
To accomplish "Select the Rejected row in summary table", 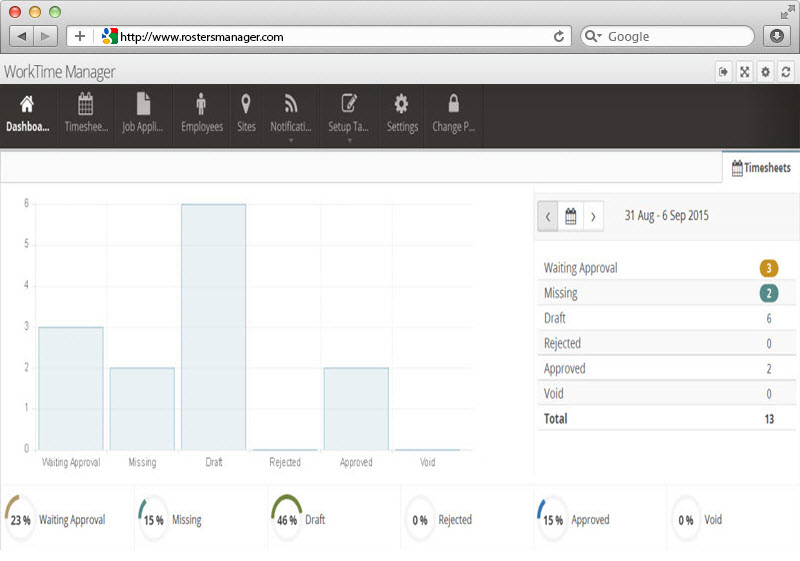I will 666,343.
